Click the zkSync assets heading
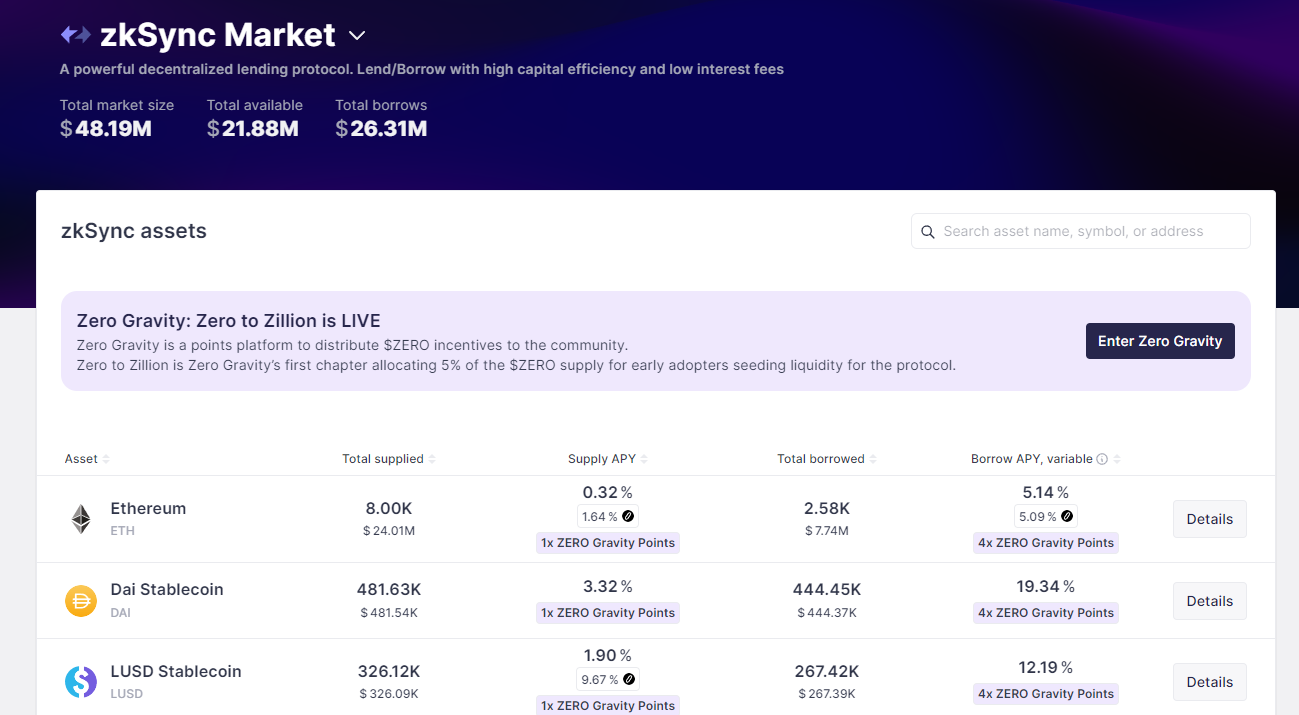 pos(134,231)
